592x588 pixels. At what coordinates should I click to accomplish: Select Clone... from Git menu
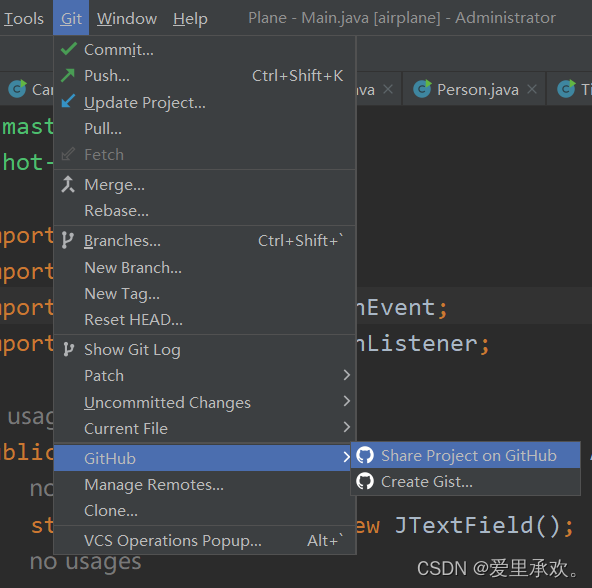point(205,511)
